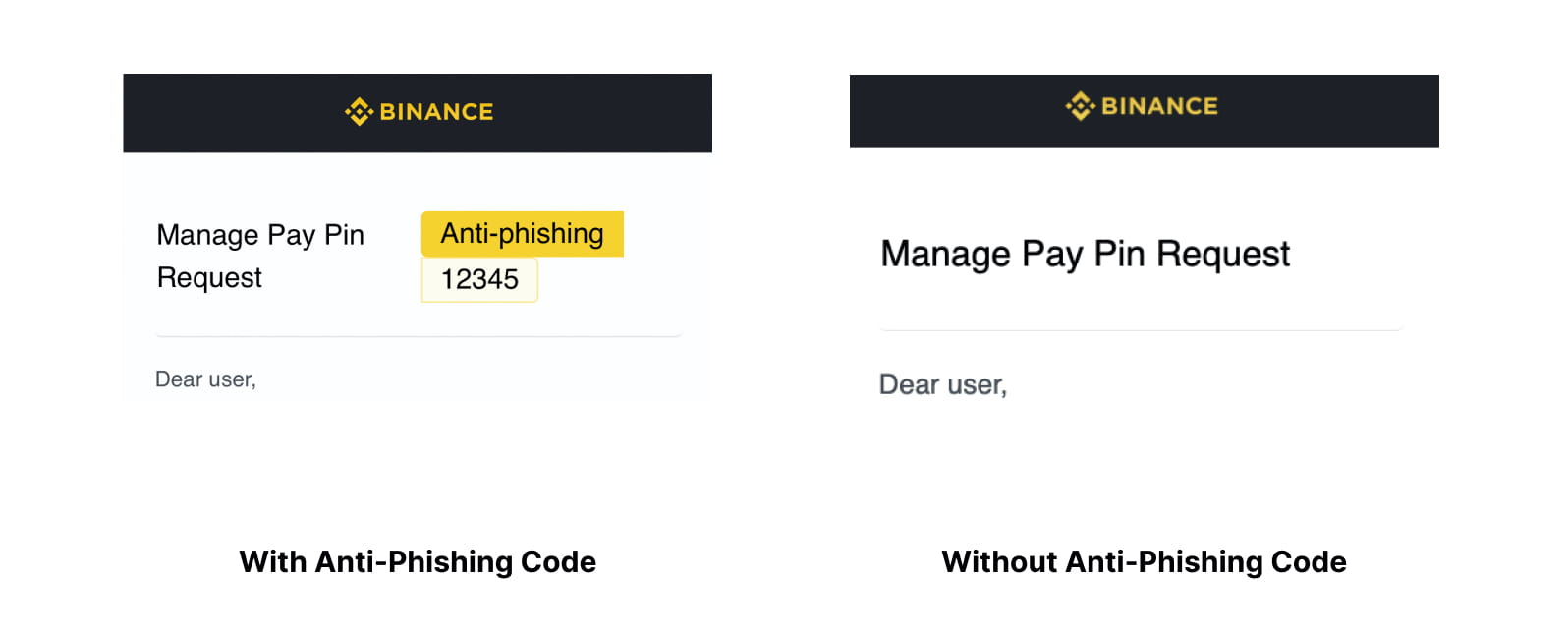
Task: Click 'Dear user,' in the left email
Action: [205, 379]
